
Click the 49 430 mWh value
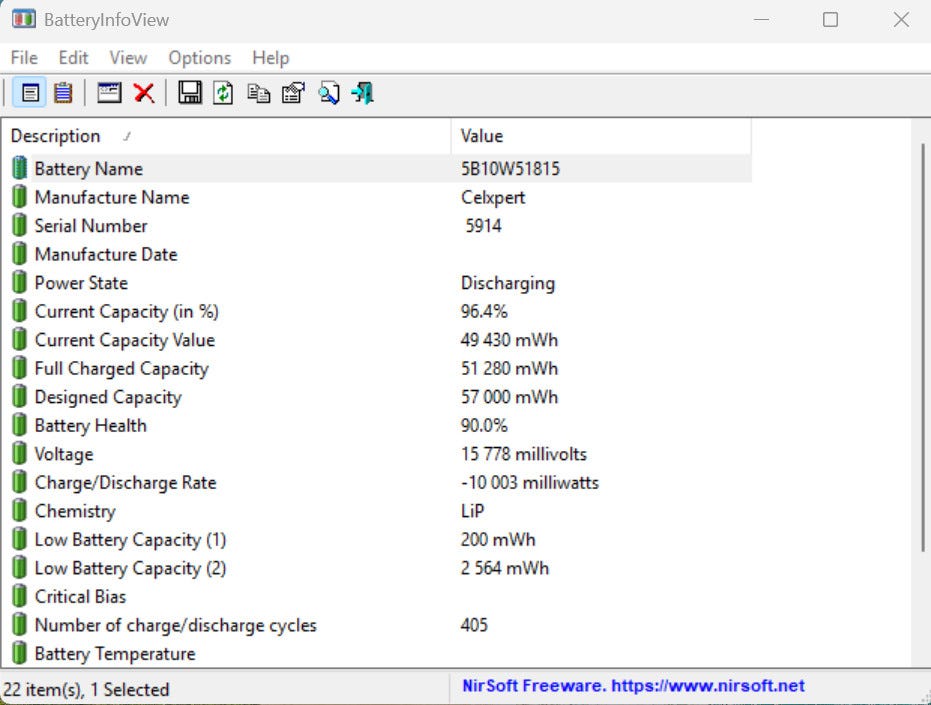pos(509,340)
